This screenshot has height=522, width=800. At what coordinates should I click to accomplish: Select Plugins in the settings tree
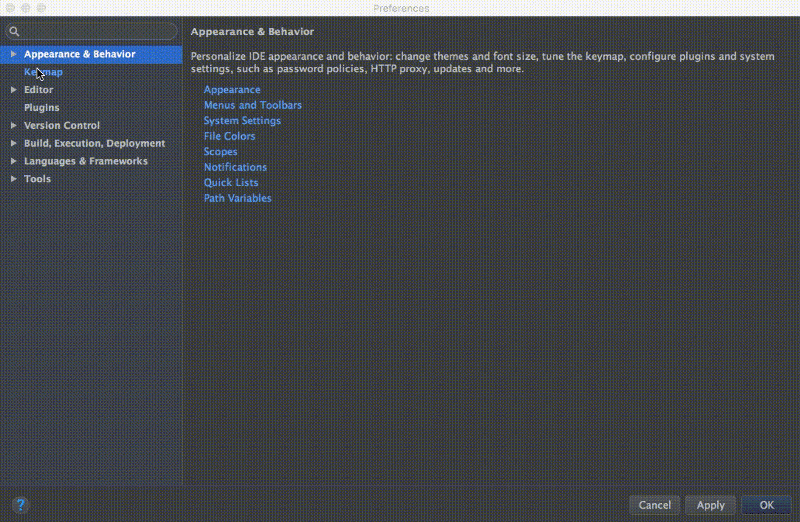pos(42,108)
